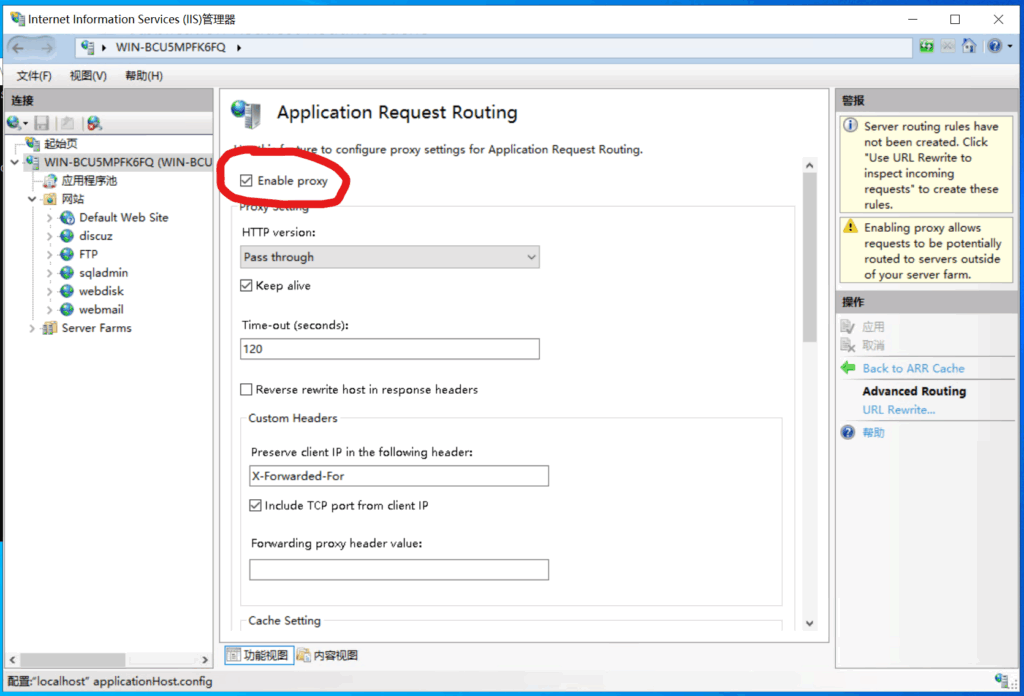
Task: Switch to 内容视图 content view tab
Action: pyautogui.click(x=327, y=655)
